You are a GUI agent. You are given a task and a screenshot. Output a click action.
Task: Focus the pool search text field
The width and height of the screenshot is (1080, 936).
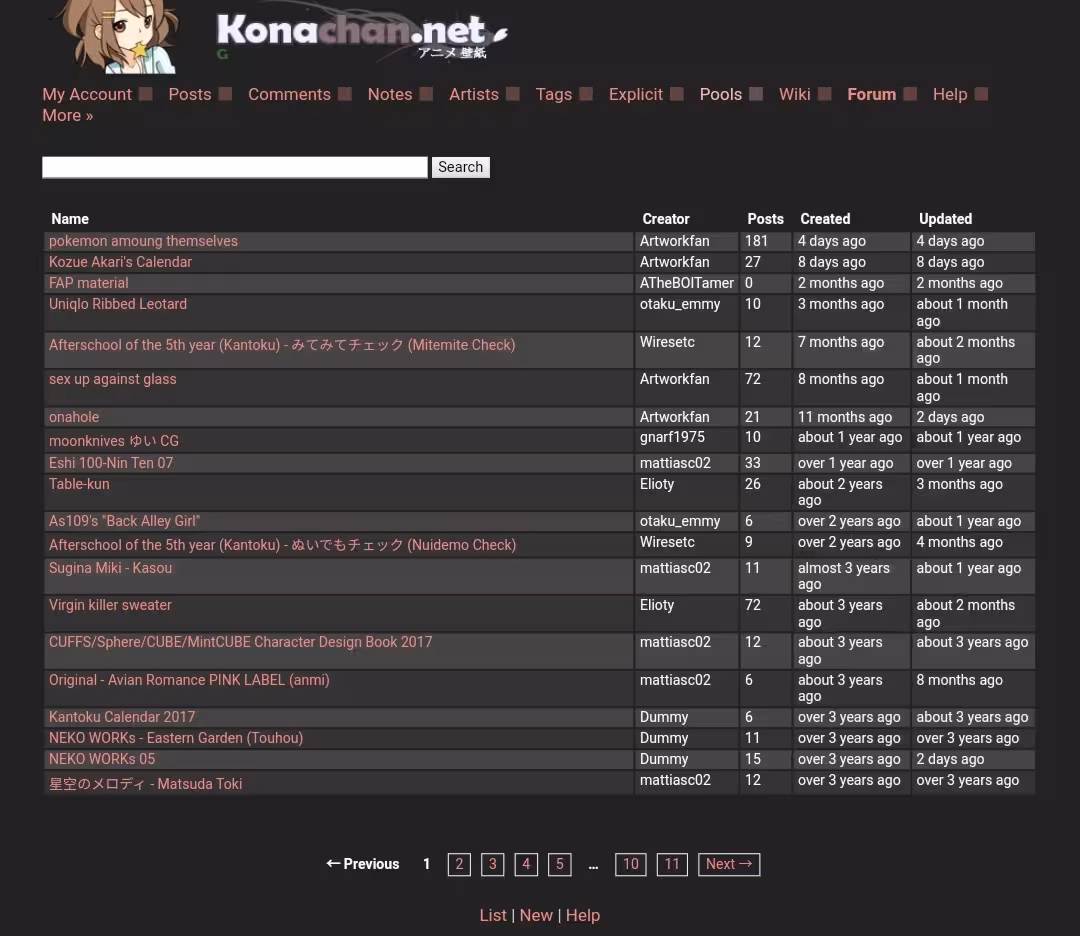tap(235, 167)
